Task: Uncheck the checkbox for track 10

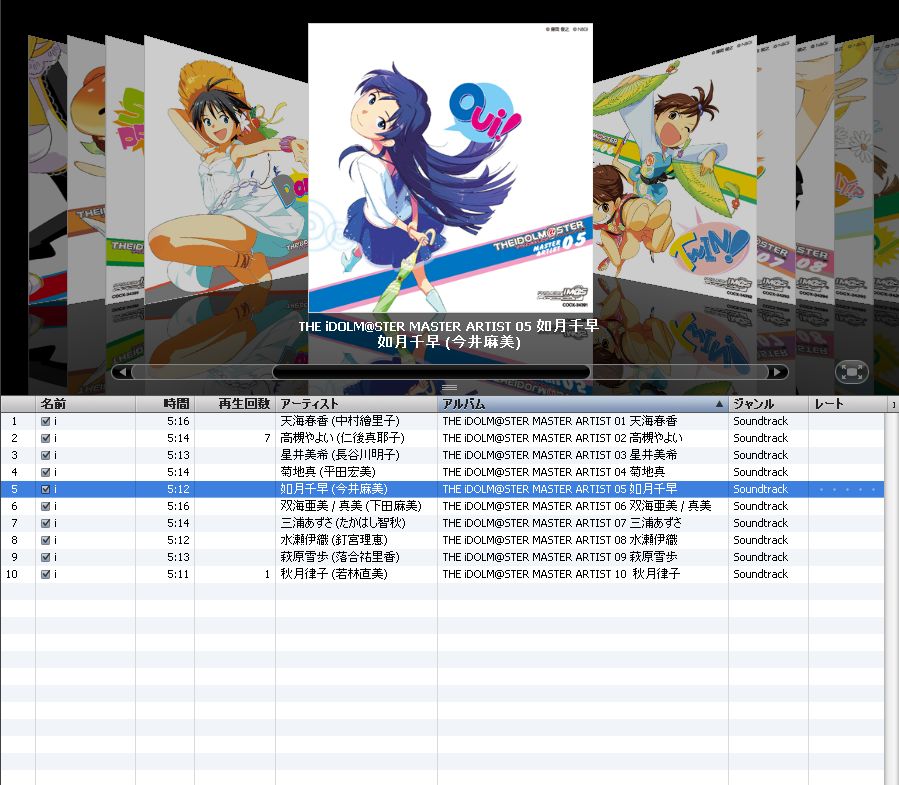Action: [46, 574]
